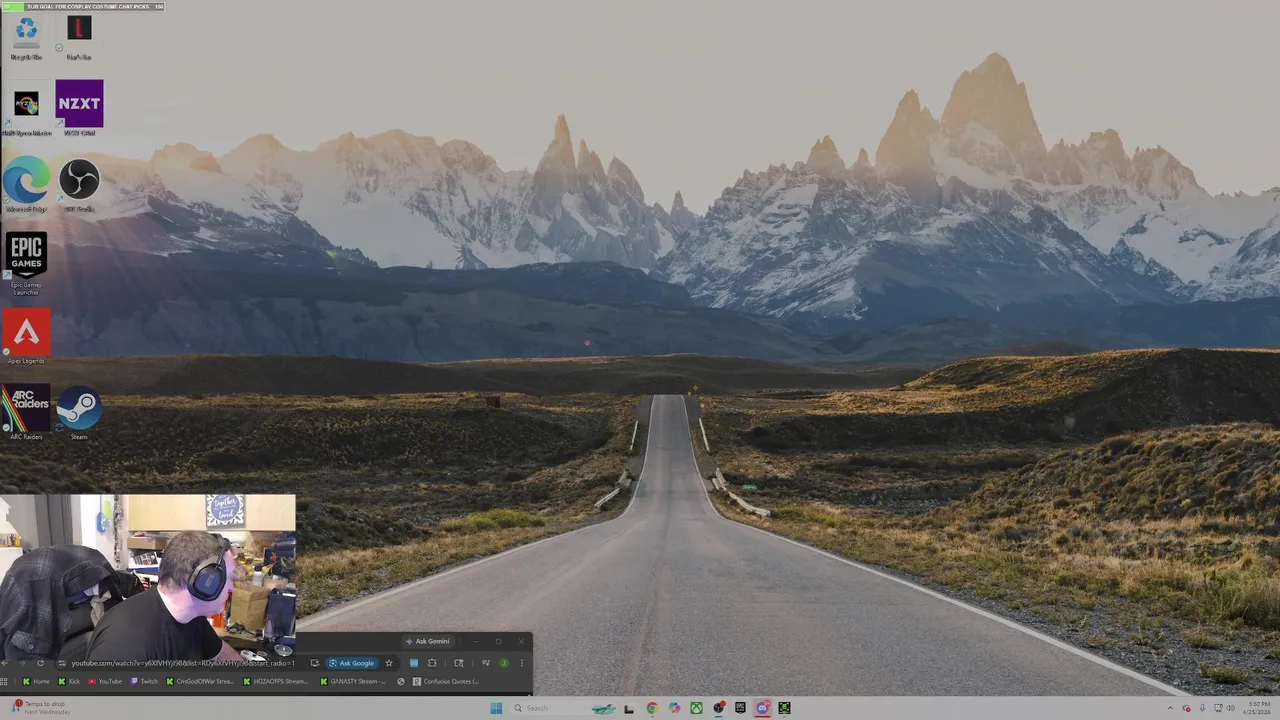Open the NZXT CAM desktop shortcut
This screenshot has width=1280, height=720.
[x=79, y=108]
